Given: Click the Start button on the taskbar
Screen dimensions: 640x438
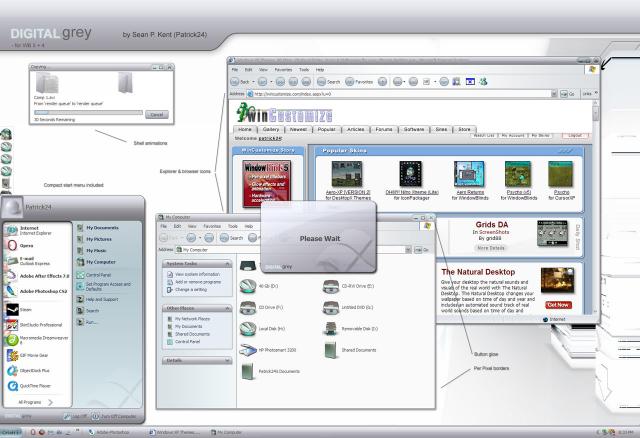Looking at the screenshot, I should coord(11,432).
